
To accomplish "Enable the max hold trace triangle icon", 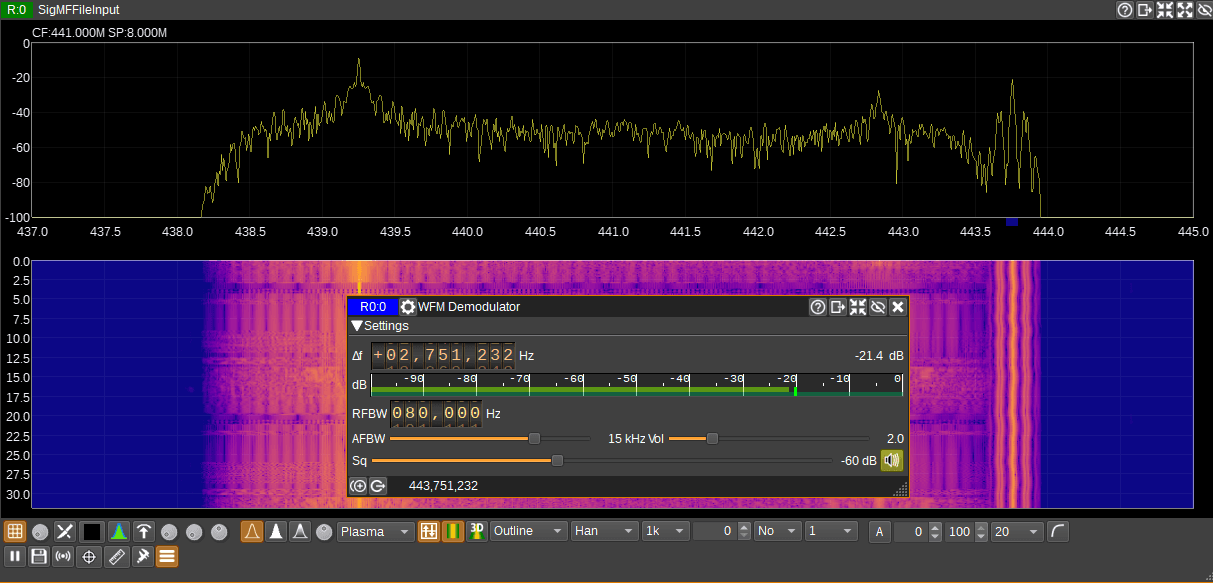I will tap(275, 531).
